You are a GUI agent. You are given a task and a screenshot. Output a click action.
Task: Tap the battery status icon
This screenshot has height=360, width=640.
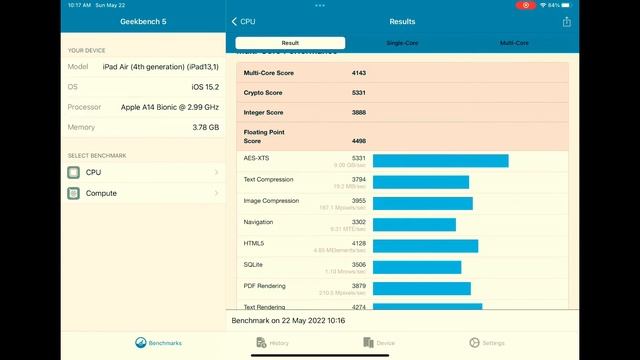point(566,5)
